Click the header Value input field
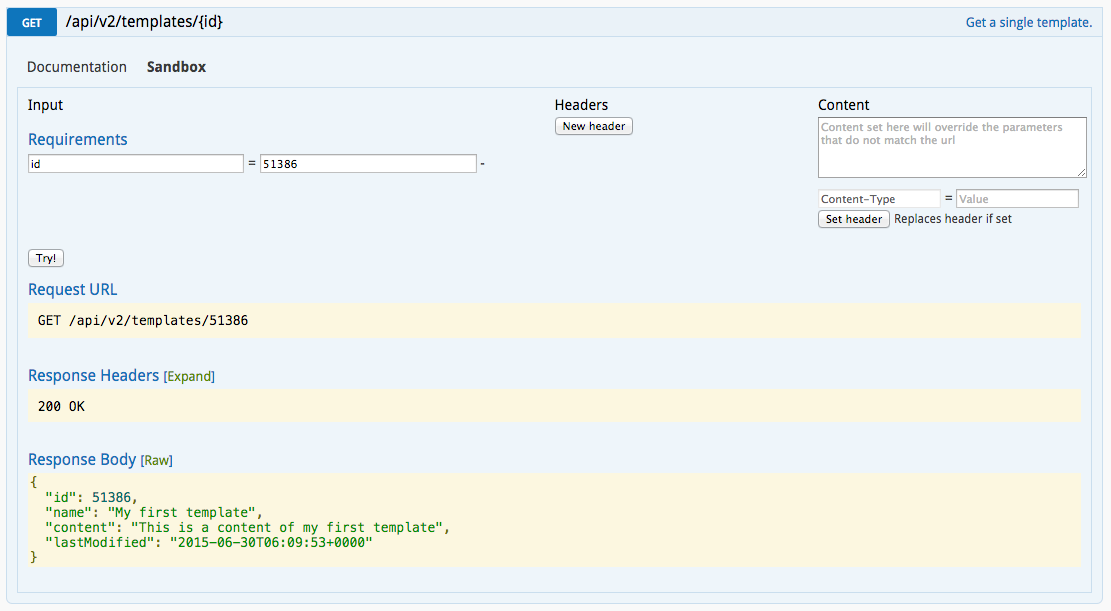This screenshot has width=1111, height=611. tap(1017, 198)
